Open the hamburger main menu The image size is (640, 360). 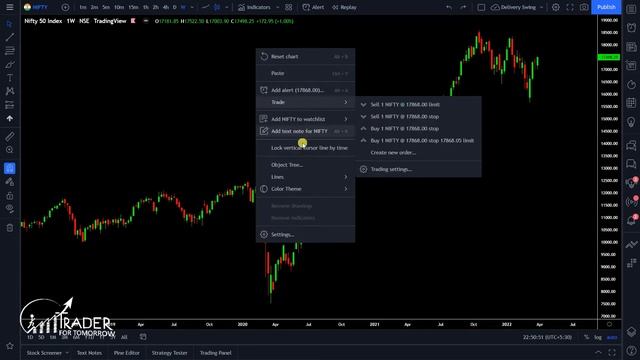tap(9, 7)
